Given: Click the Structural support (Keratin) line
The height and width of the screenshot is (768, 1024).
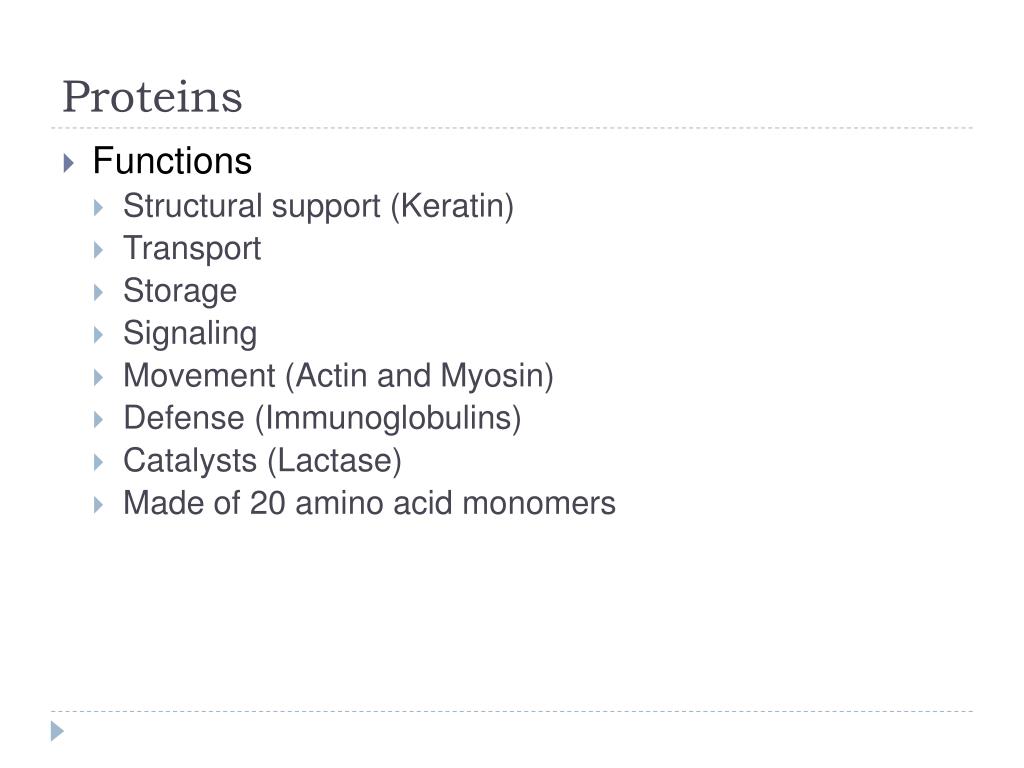Looking at the screenshot, I should click(x=319, y=207).
